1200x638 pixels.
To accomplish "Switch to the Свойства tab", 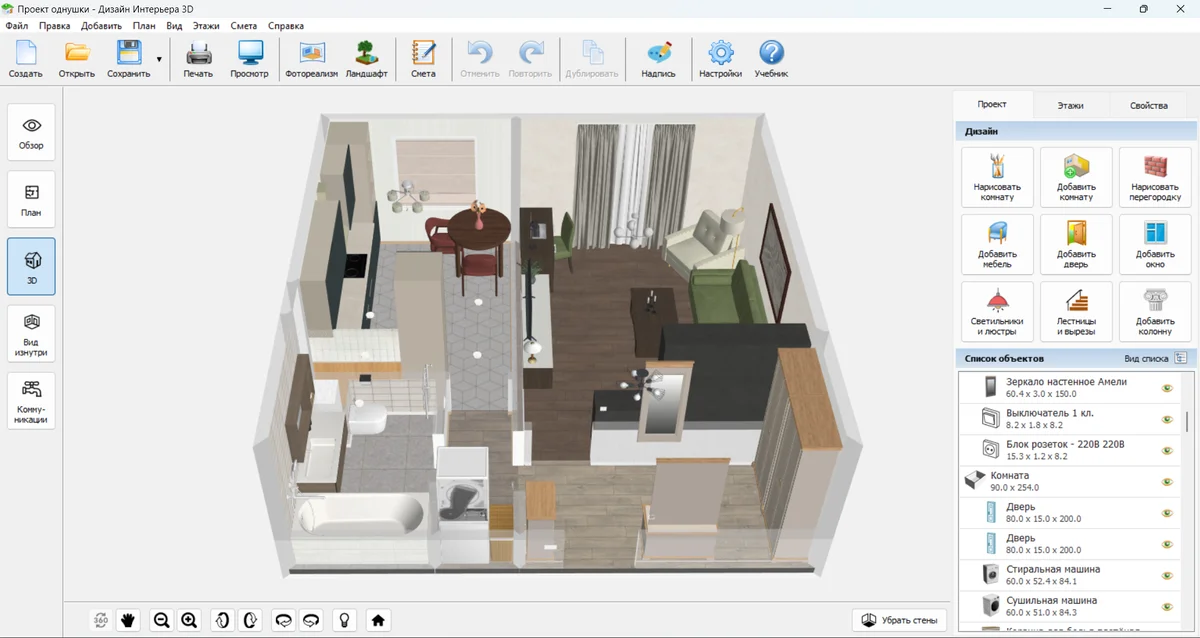I will click(x=1148, y=105).
